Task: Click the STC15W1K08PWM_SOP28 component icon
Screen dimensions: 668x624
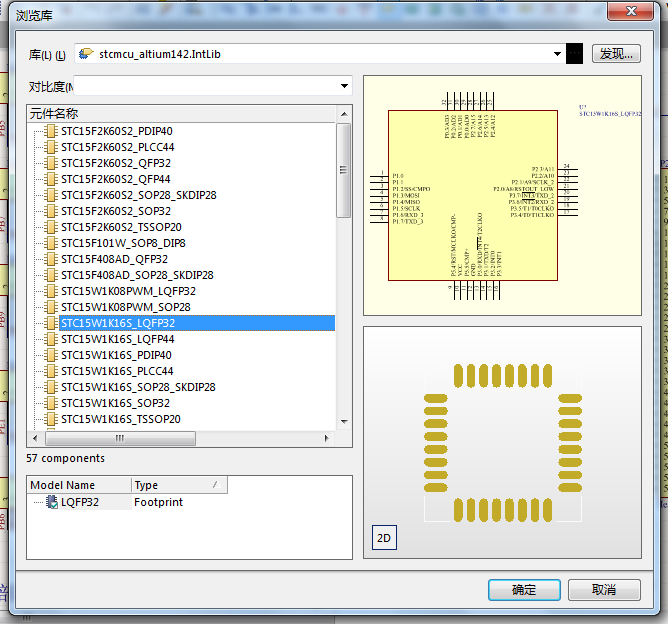Action: tap(51, 307)
